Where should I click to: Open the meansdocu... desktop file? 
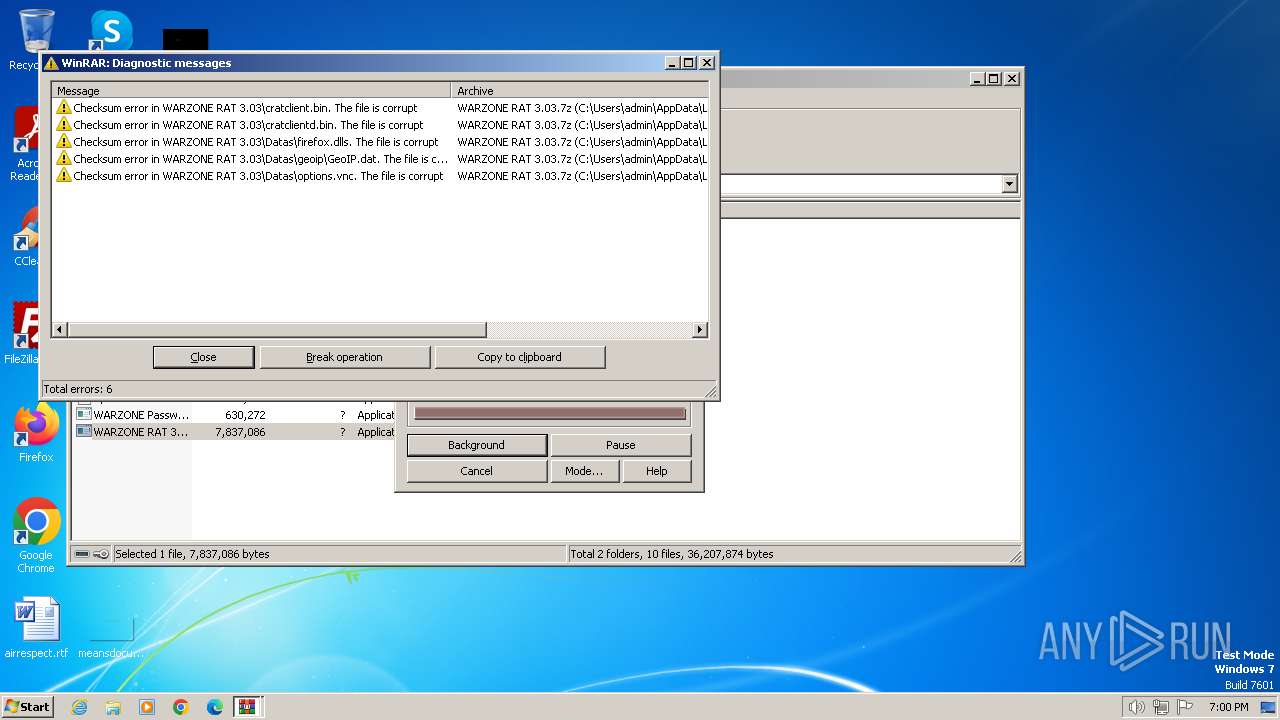click(111, 636)
